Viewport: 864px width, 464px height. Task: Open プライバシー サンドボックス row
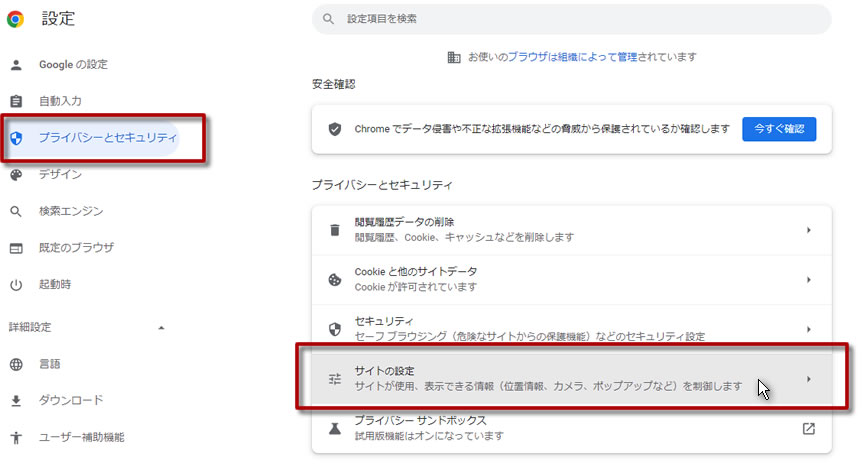click(571, 429)
